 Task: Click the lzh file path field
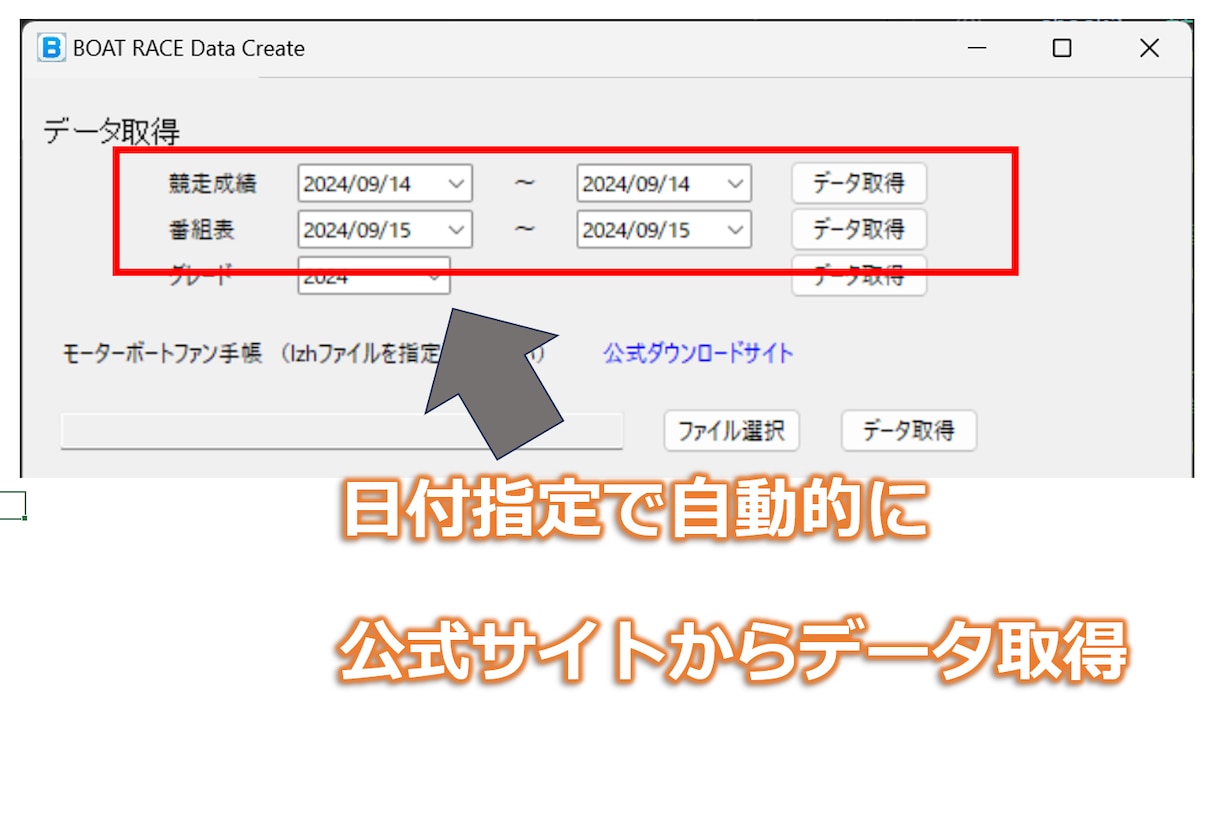(342, 431)
